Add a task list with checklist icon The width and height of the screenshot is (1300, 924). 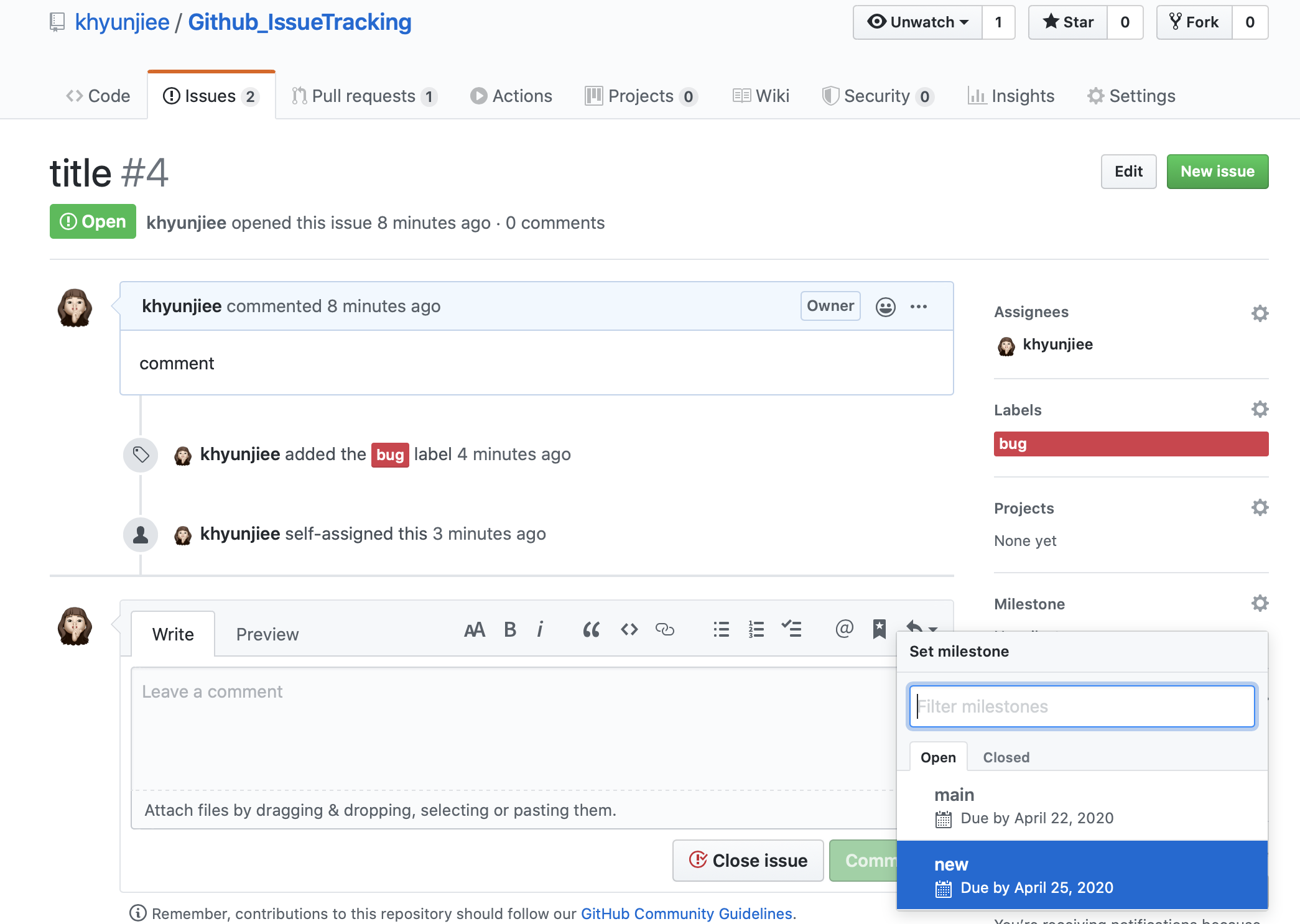(791, 629)
